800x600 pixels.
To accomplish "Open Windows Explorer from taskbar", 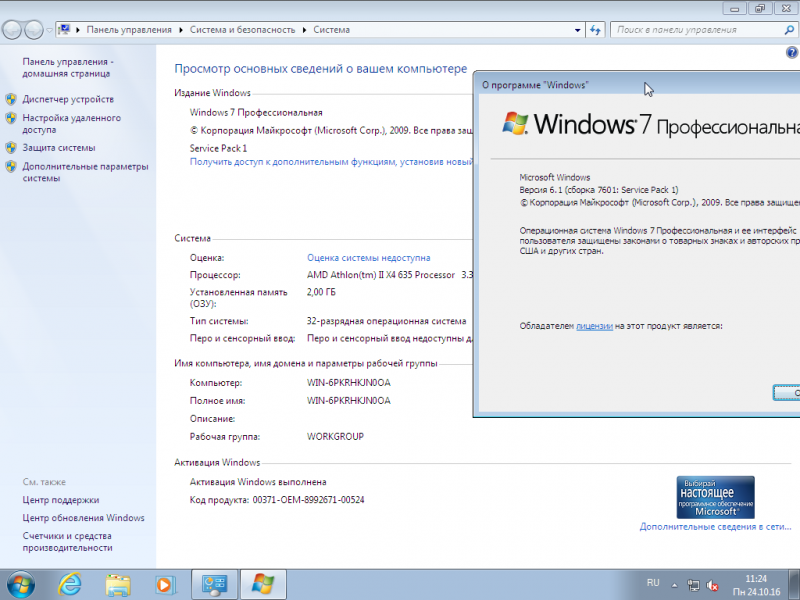I will [x=118, y=585].
